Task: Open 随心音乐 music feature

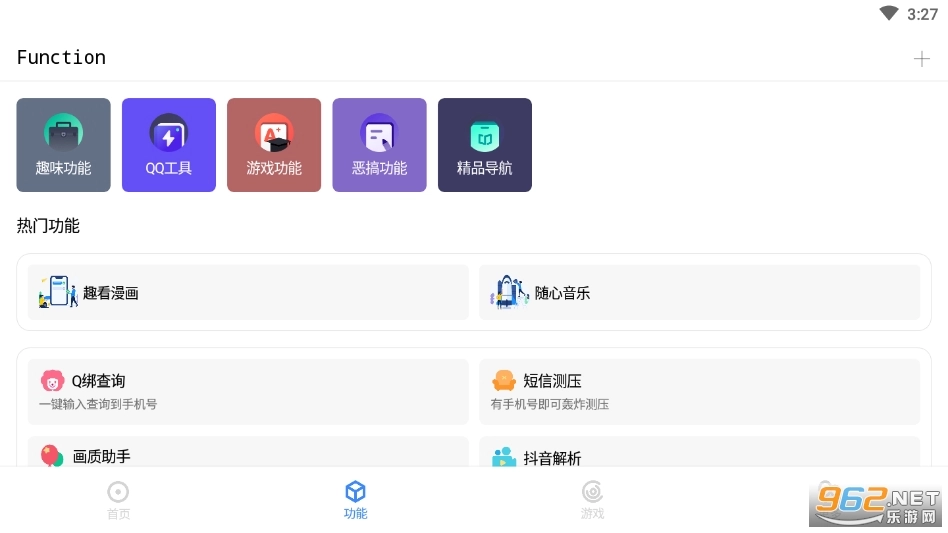Action: [x=699, y=293]
